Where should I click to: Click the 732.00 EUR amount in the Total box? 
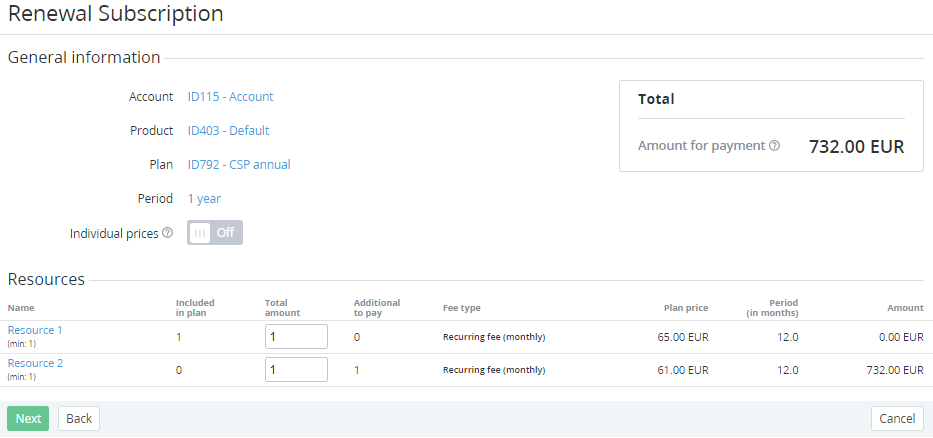click(x=856, y=147)
